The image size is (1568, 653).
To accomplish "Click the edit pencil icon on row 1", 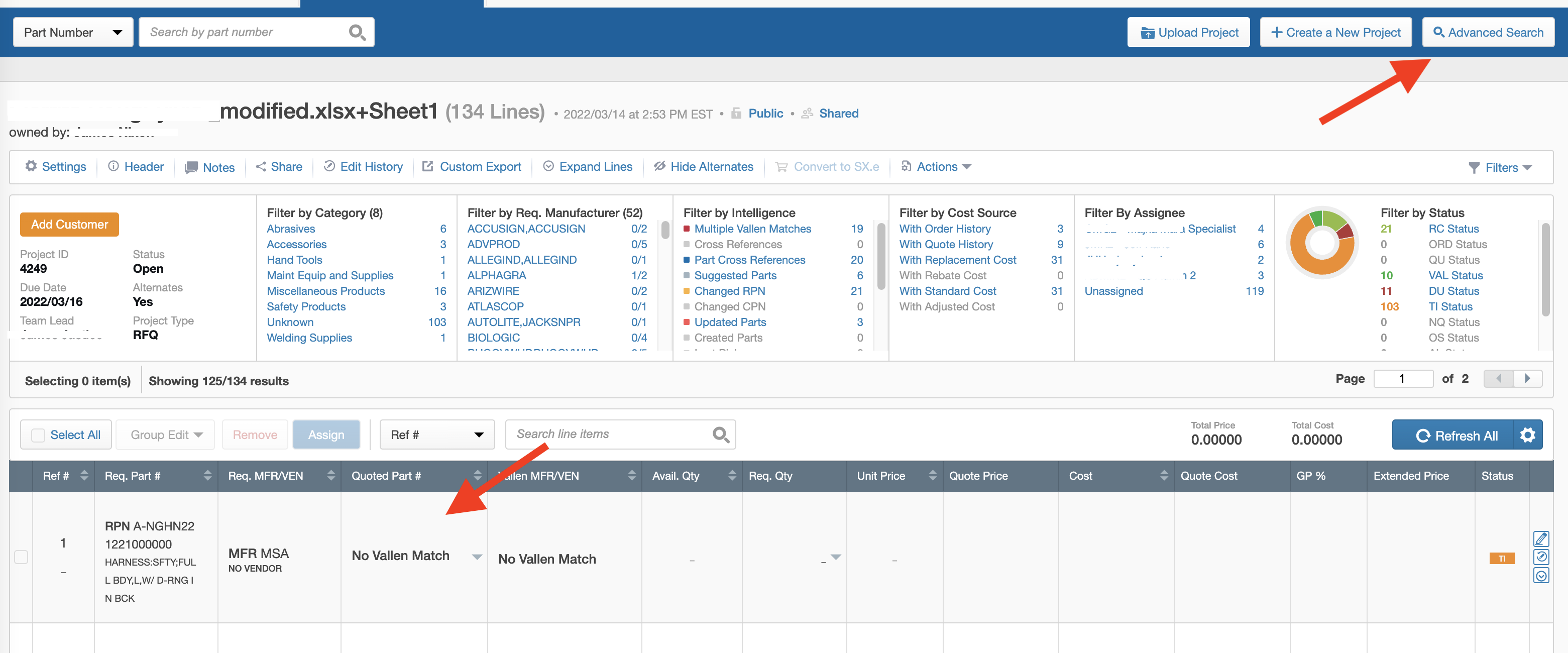I will pos(1540,538).
